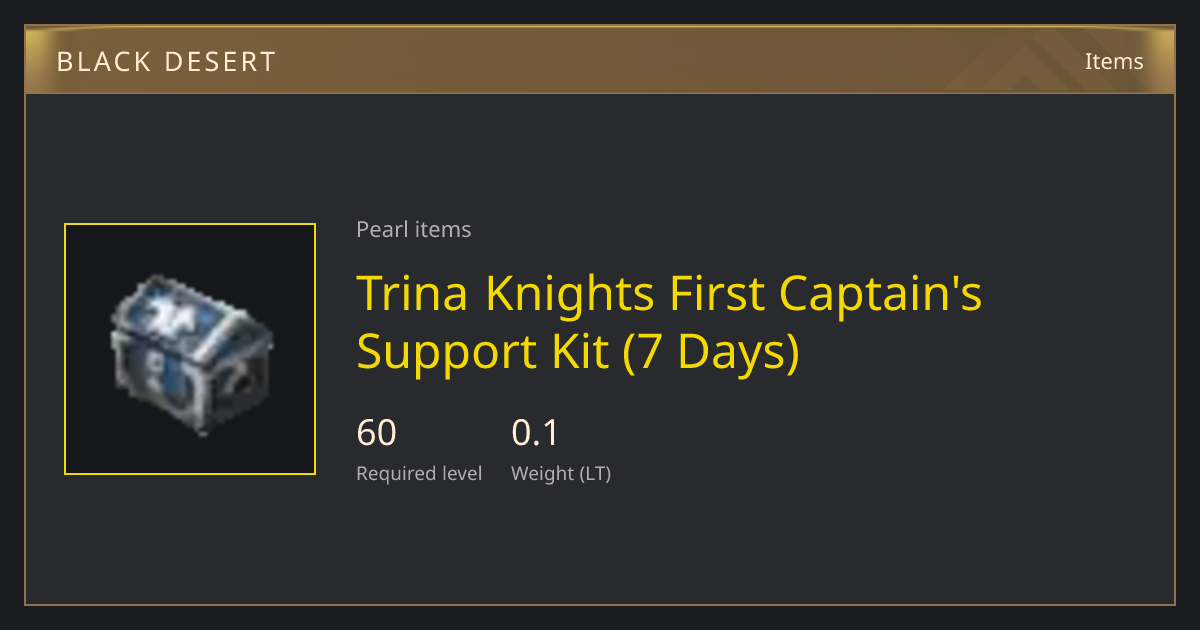
Task: Click the blue treasure chest item icon
Action: click(x=190, y=350)
